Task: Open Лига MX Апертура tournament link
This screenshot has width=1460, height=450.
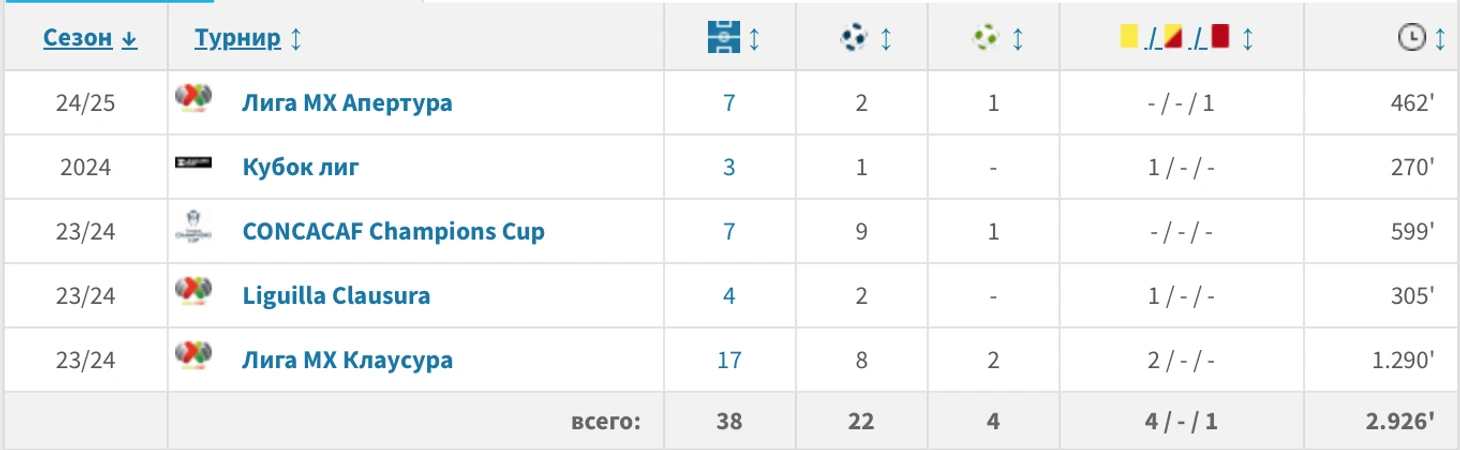Action: pos(347,103)
